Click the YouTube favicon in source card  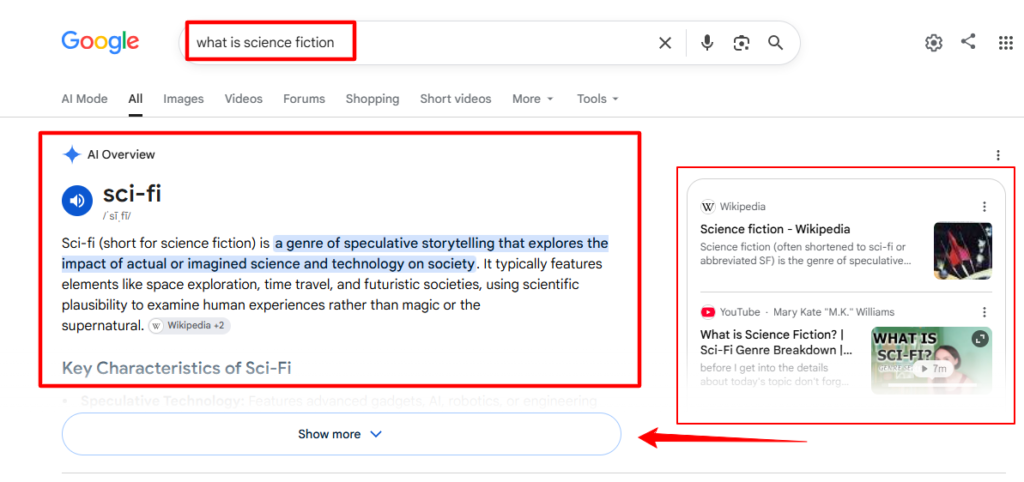pyautogui.click(x=708, y=312)
